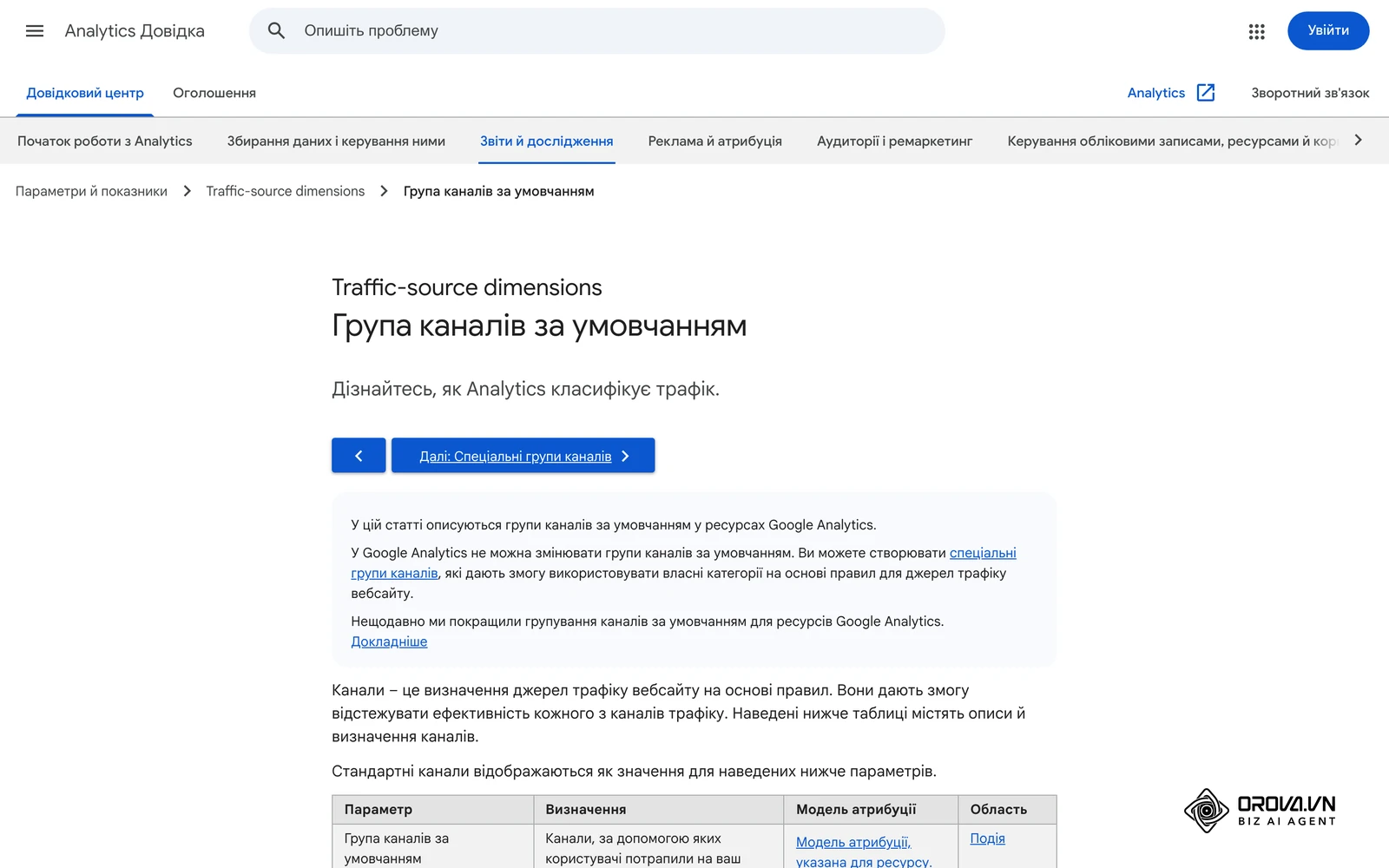The width and height of the screenshot is (1389, 868).
Task: Follow the спеціальні групи каналів link
Action: [x=983, y=553]
